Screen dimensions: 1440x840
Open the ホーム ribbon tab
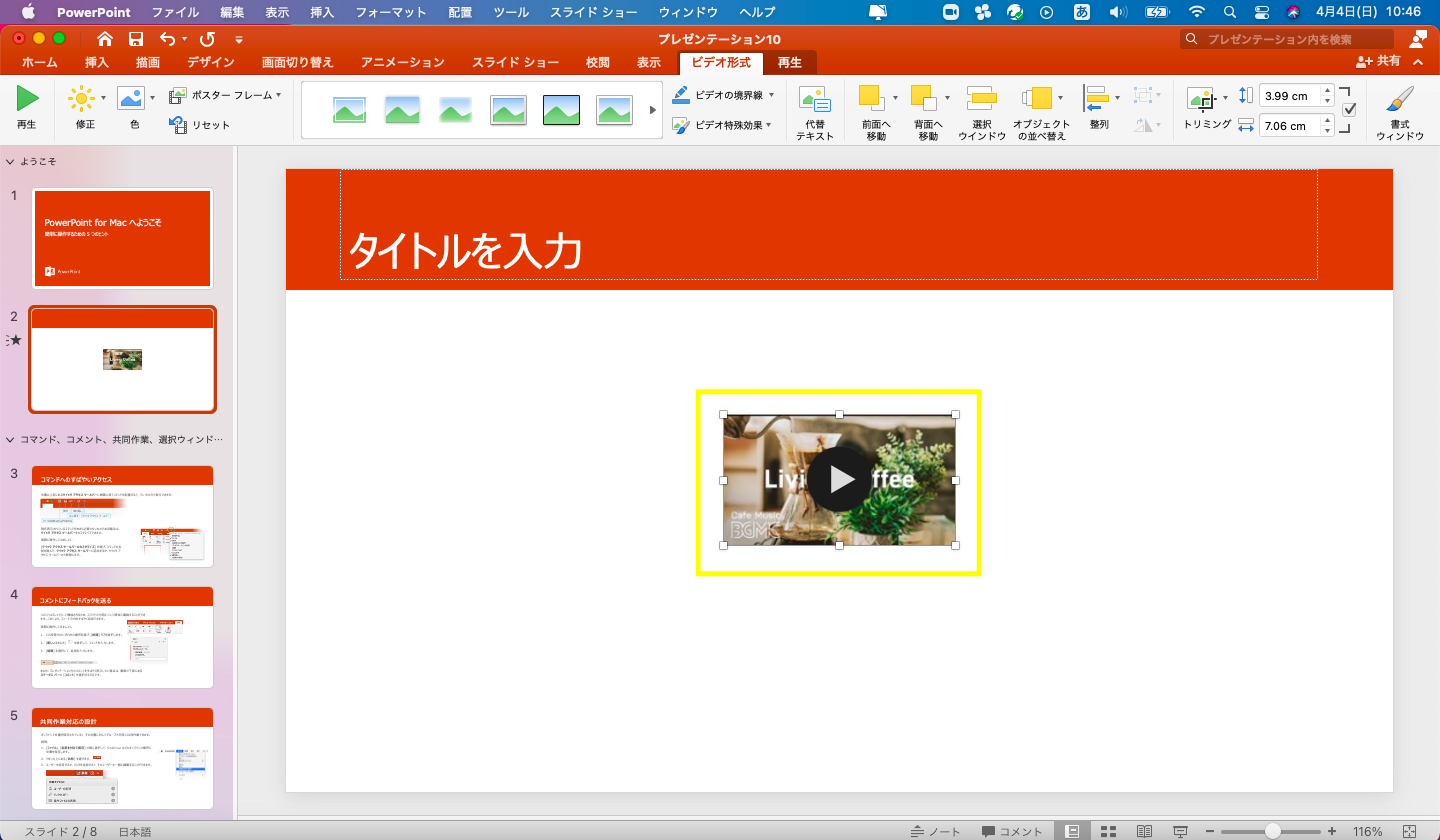pyautogui.click(x=39, y=62)
